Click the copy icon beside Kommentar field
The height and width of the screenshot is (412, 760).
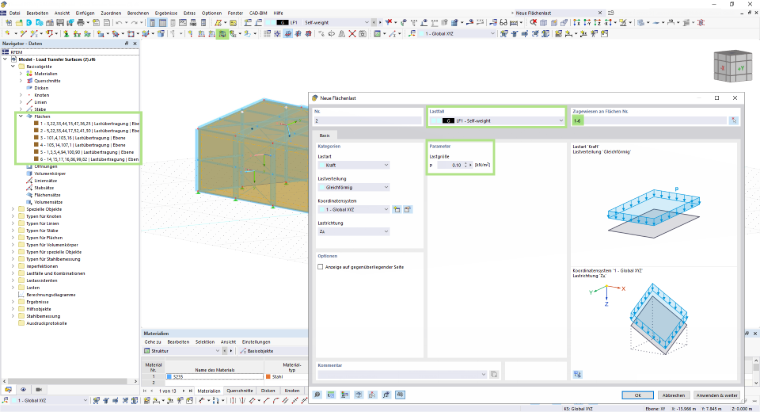pos(494,374)
